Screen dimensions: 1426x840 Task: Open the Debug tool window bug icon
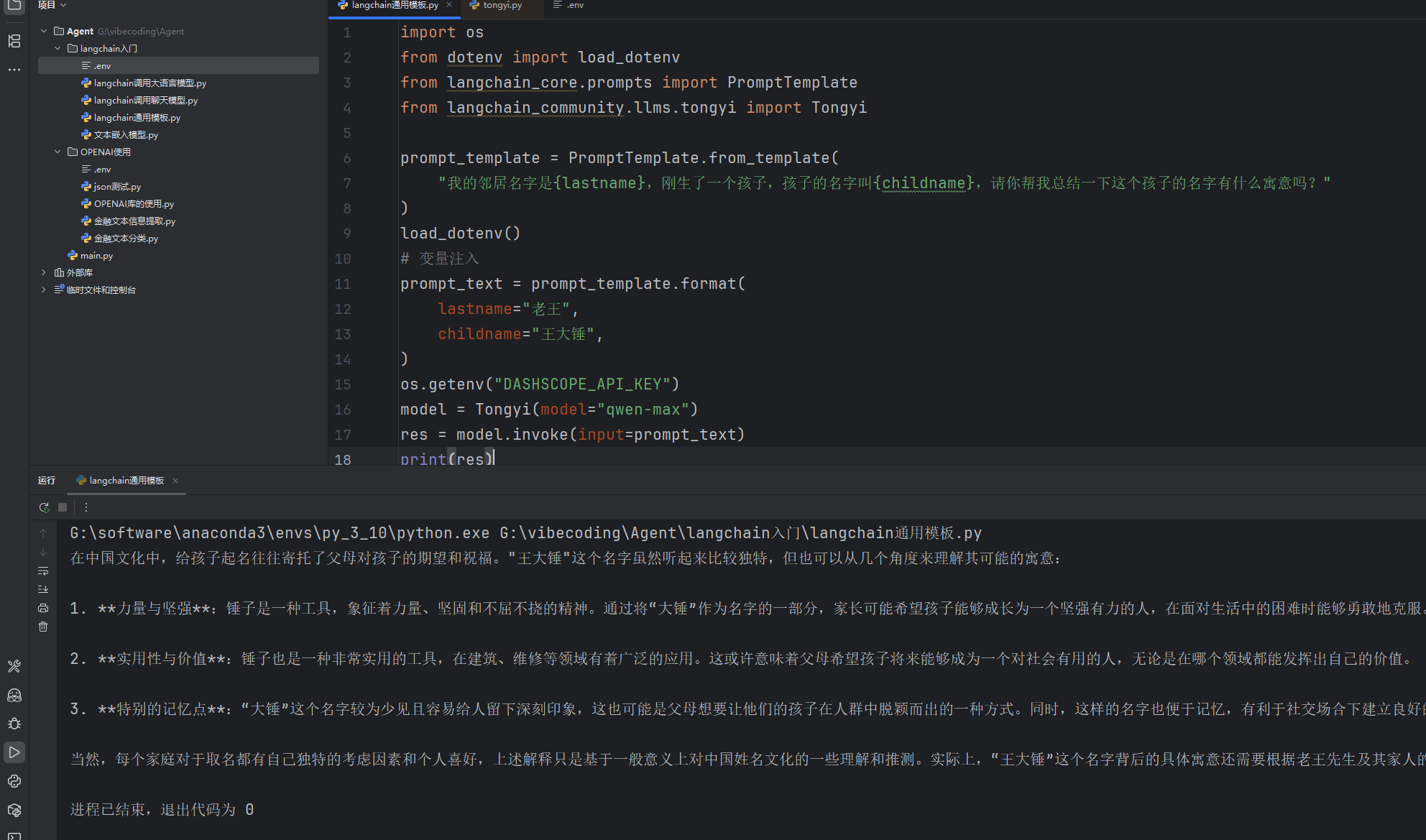(14, 724)
